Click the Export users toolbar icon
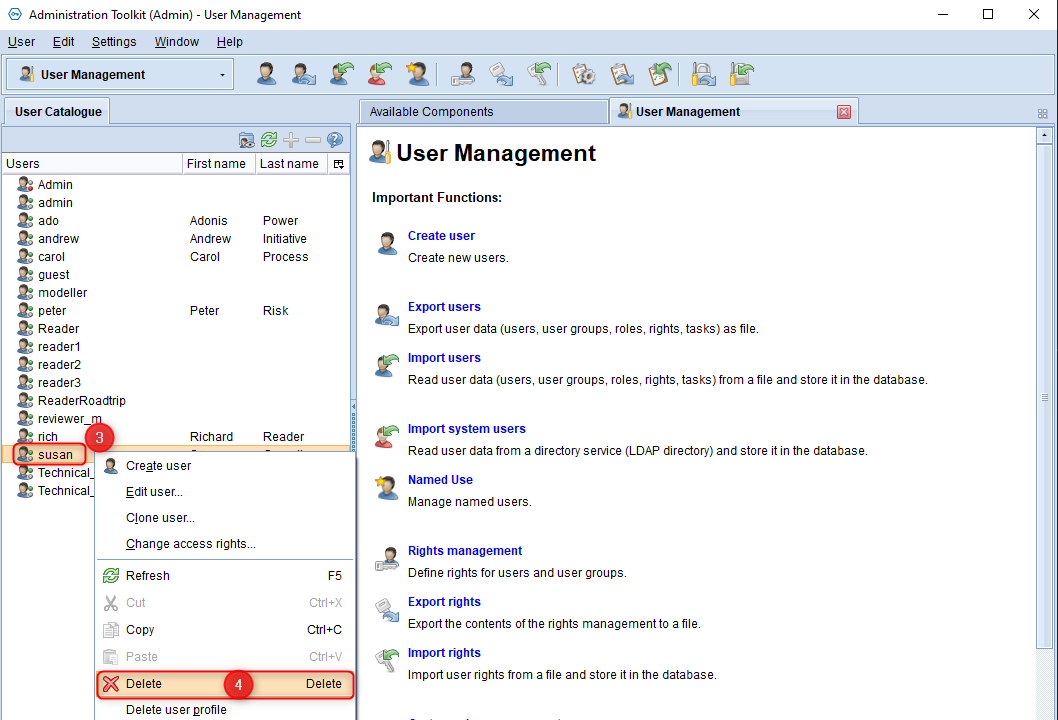This screenshot has width=1058, height=720. click(x=304, y=74)
